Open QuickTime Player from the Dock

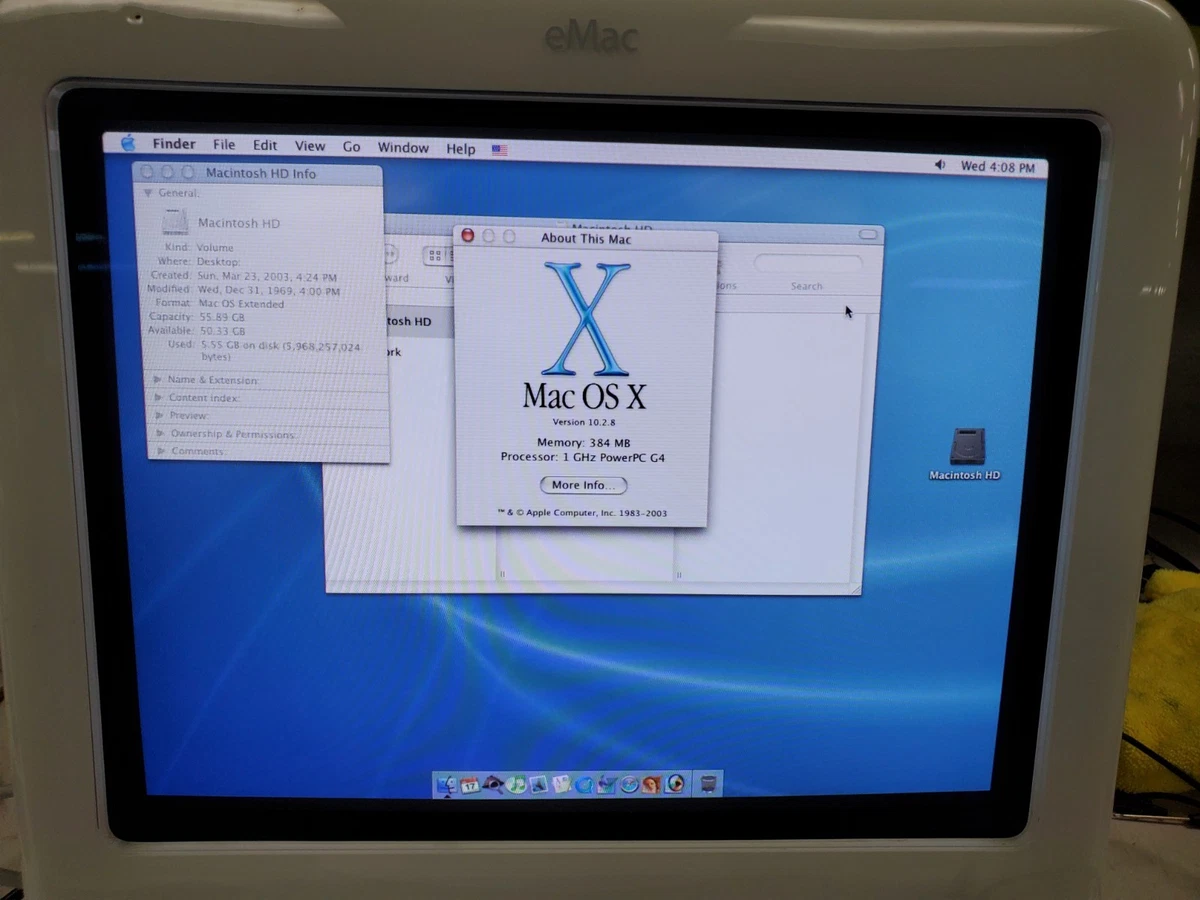pos(584,785)
